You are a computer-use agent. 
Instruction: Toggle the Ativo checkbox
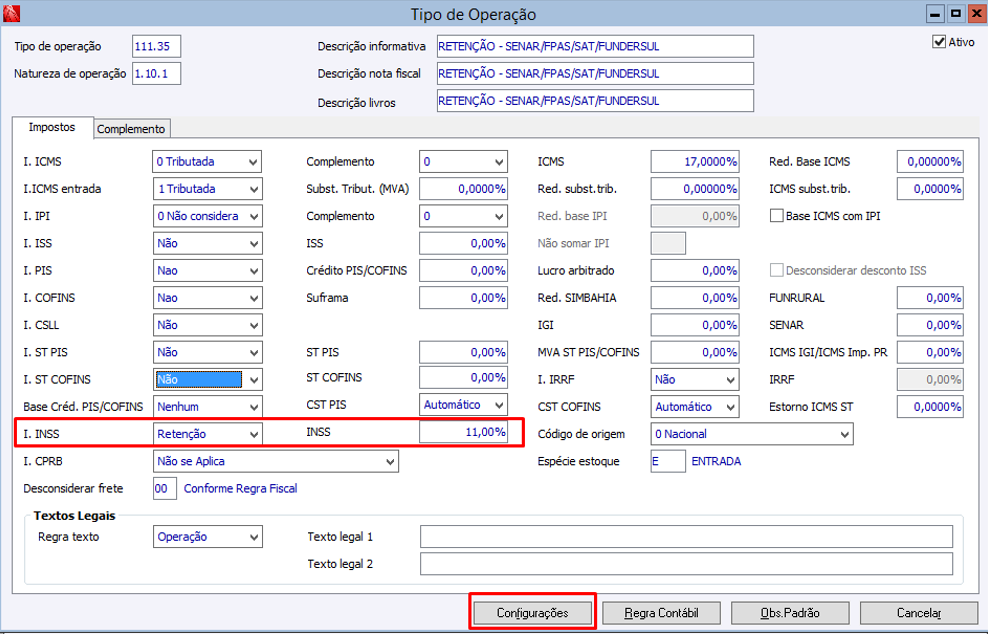click(939, 42)
